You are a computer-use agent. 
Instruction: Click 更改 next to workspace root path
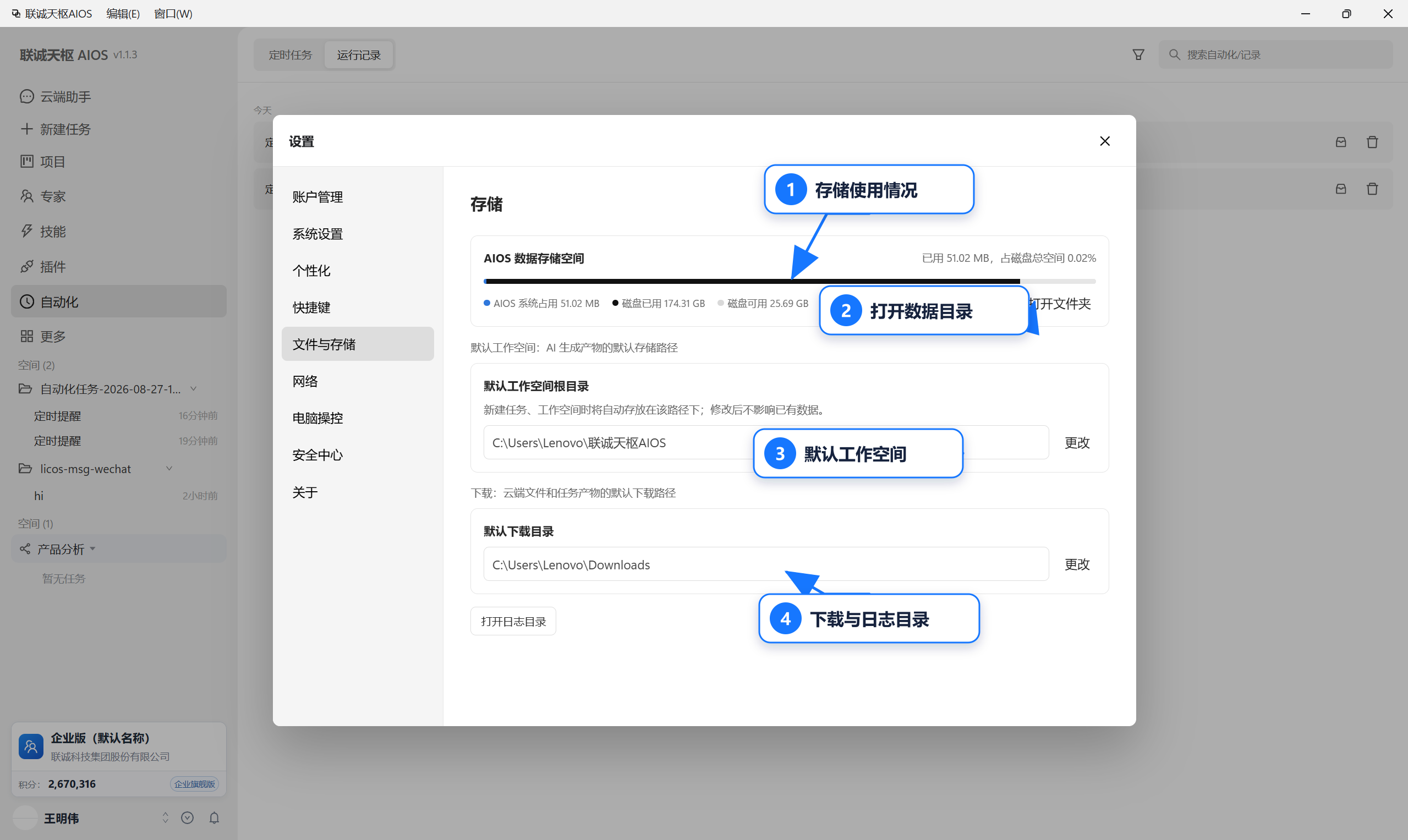tap(1077, 443)
